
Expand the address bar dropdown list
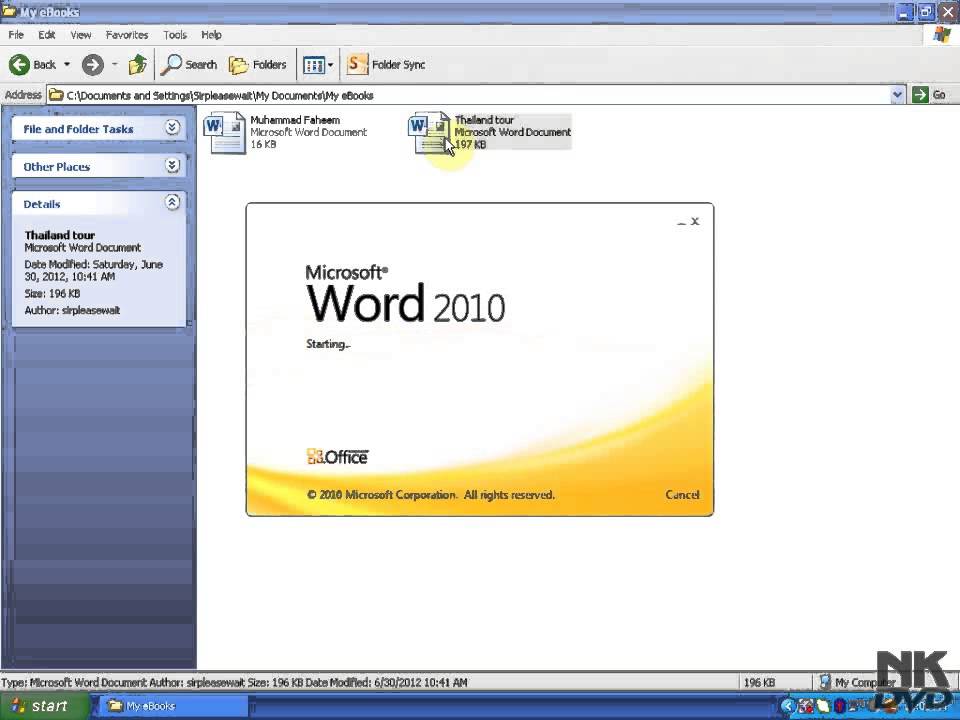click(x=897, y=95)
